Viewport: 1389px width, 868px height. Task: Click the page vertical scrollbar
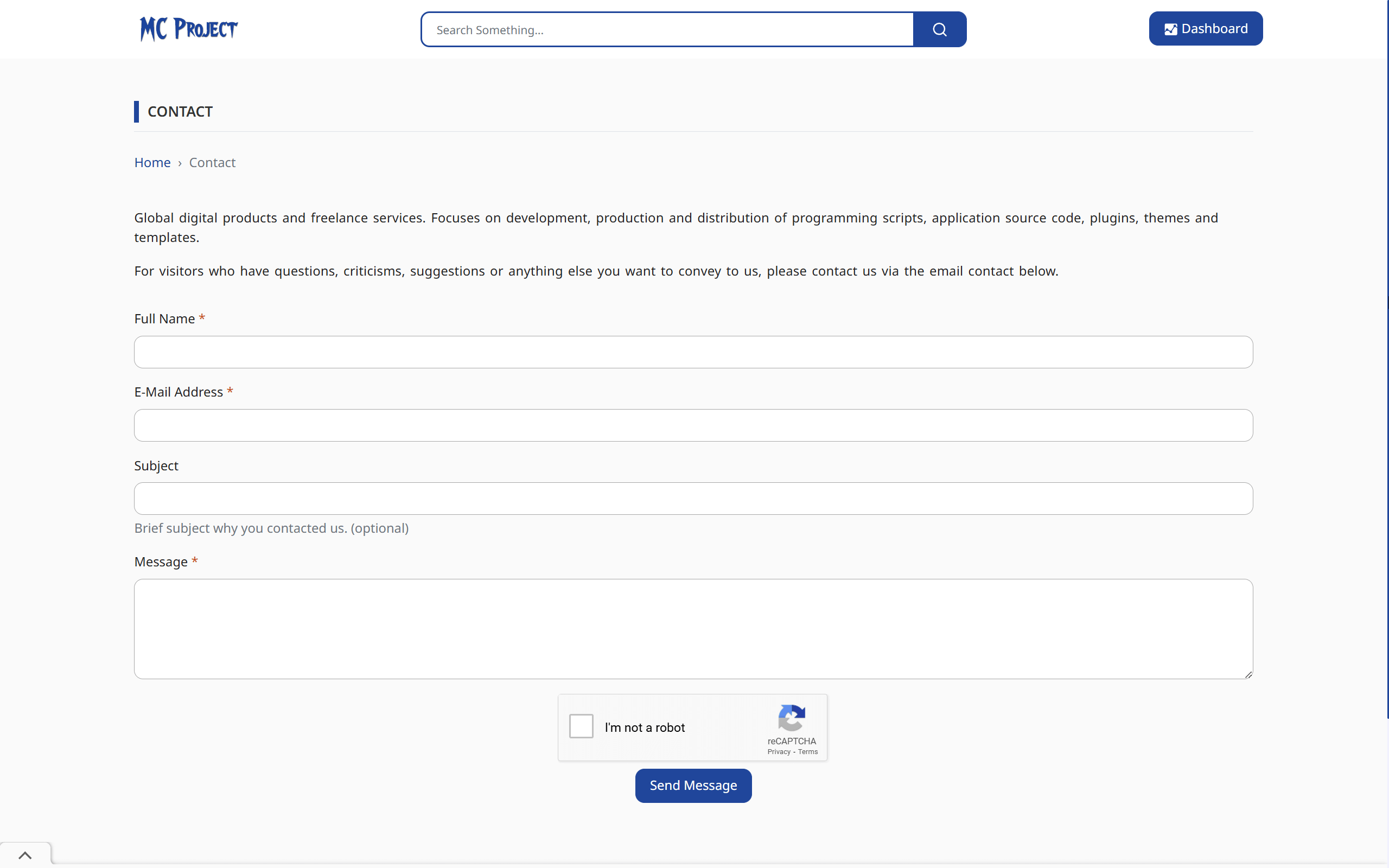[1387, 359]
